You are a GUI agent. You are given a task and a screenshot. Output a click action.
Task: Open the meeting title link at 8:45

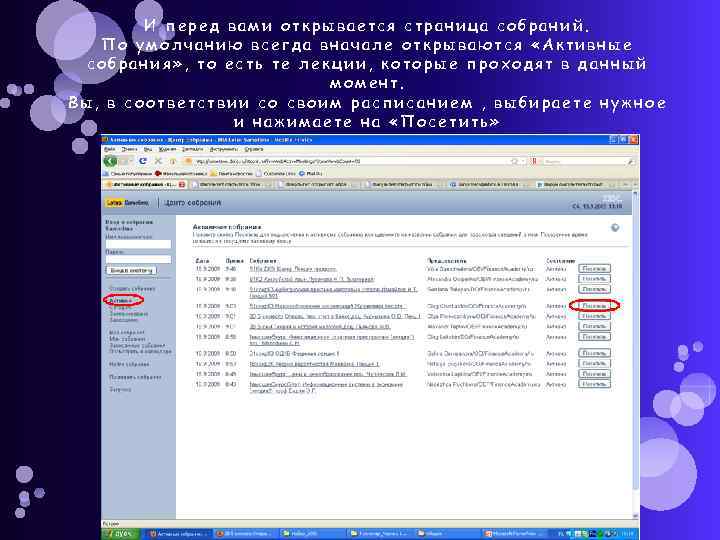tap(328, 374)
